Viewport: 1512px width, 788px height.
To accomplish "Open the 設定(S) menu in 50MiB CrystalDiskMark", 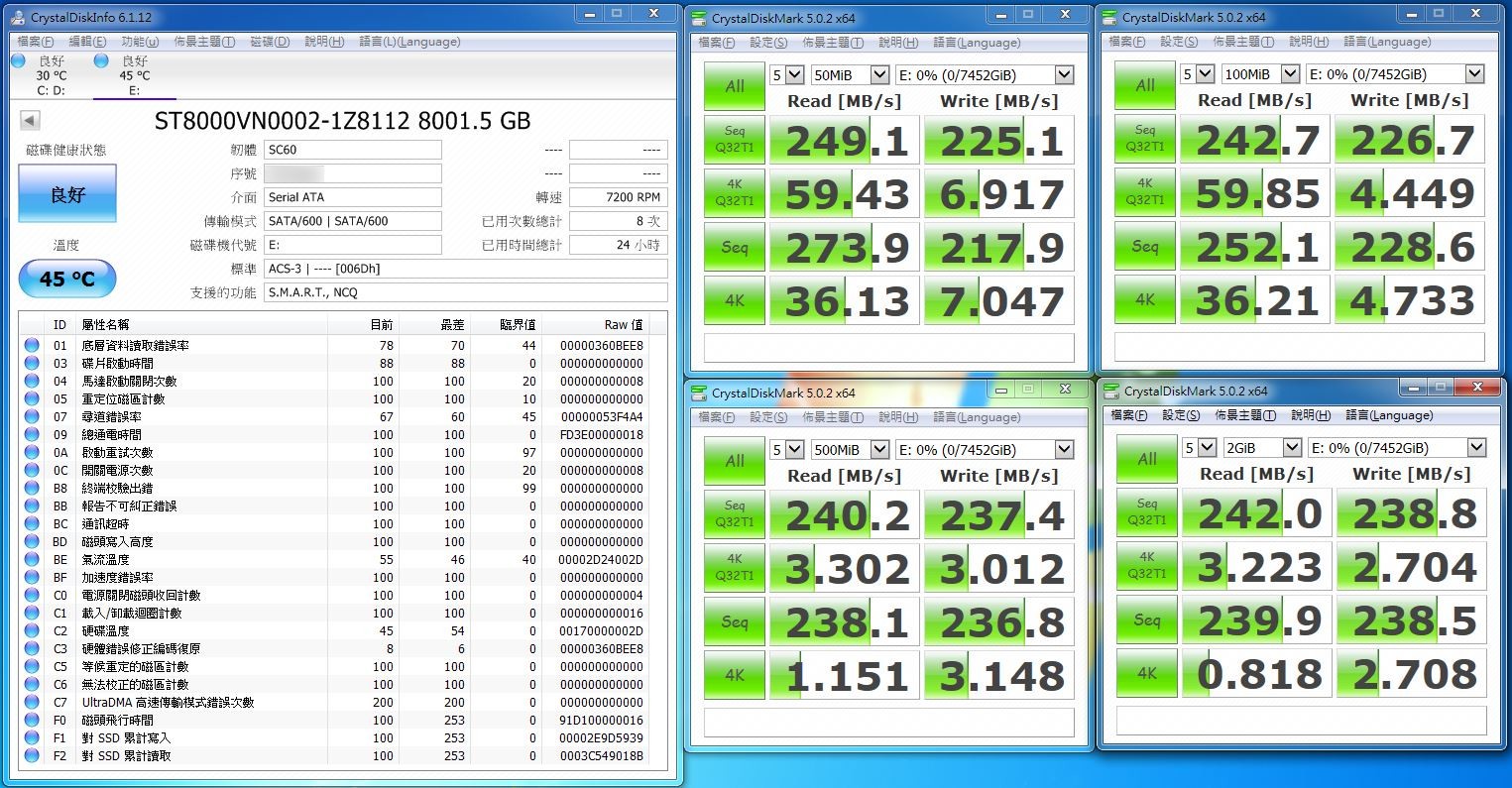I will coord(768,43).
